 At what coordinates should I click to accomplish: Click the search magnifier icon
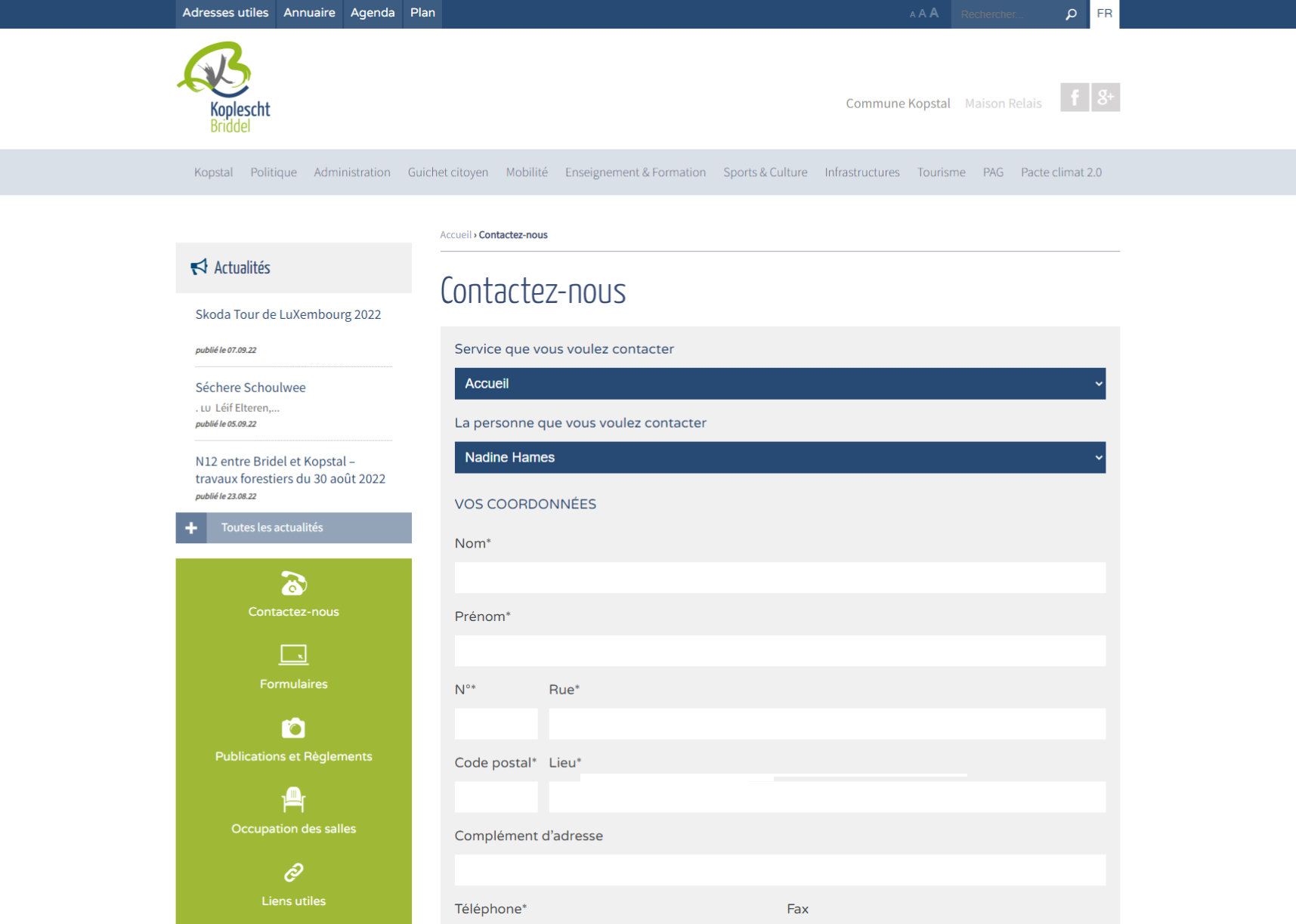(x=1071, y=14)
